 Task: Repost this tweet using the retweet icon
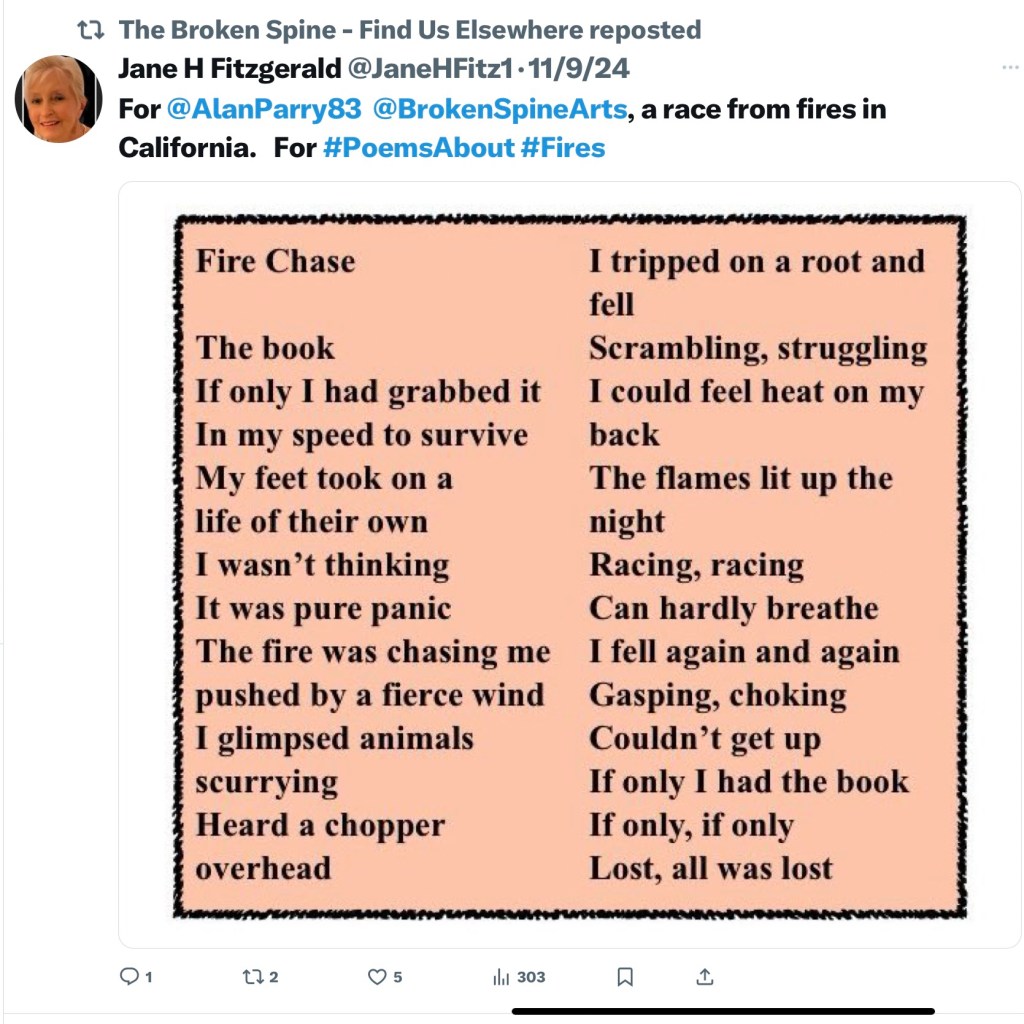click(253, 976)
